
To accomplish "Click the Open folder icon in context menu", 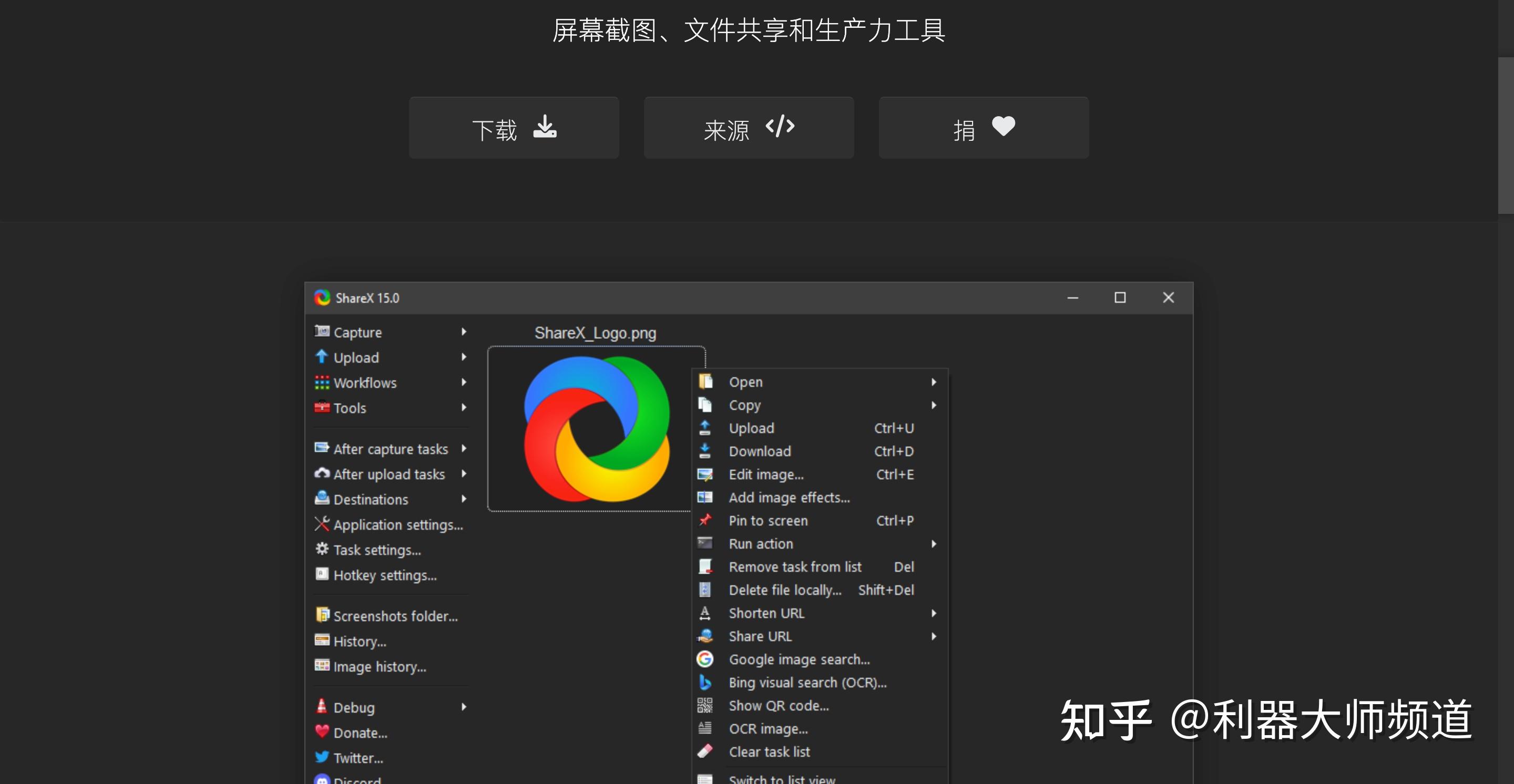I will 705,381.
